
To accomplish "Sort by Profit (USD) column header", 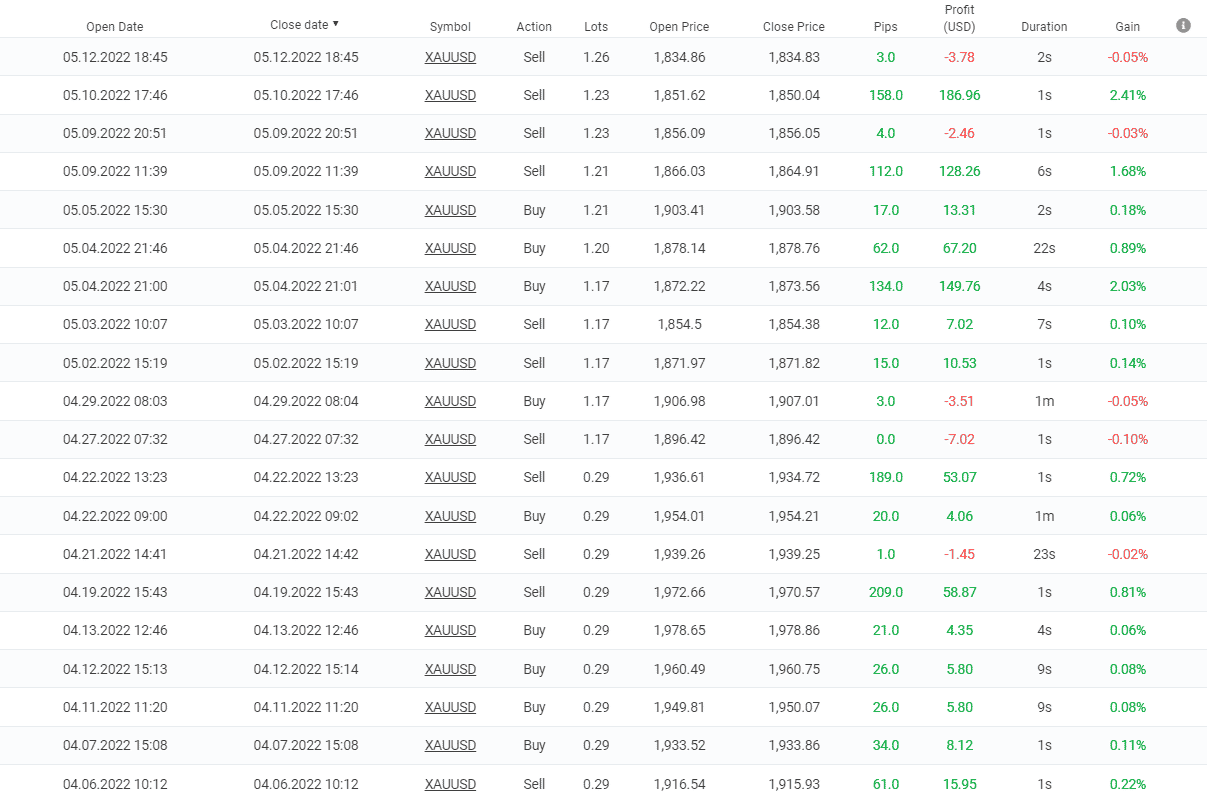I will (x=960, y=18).
